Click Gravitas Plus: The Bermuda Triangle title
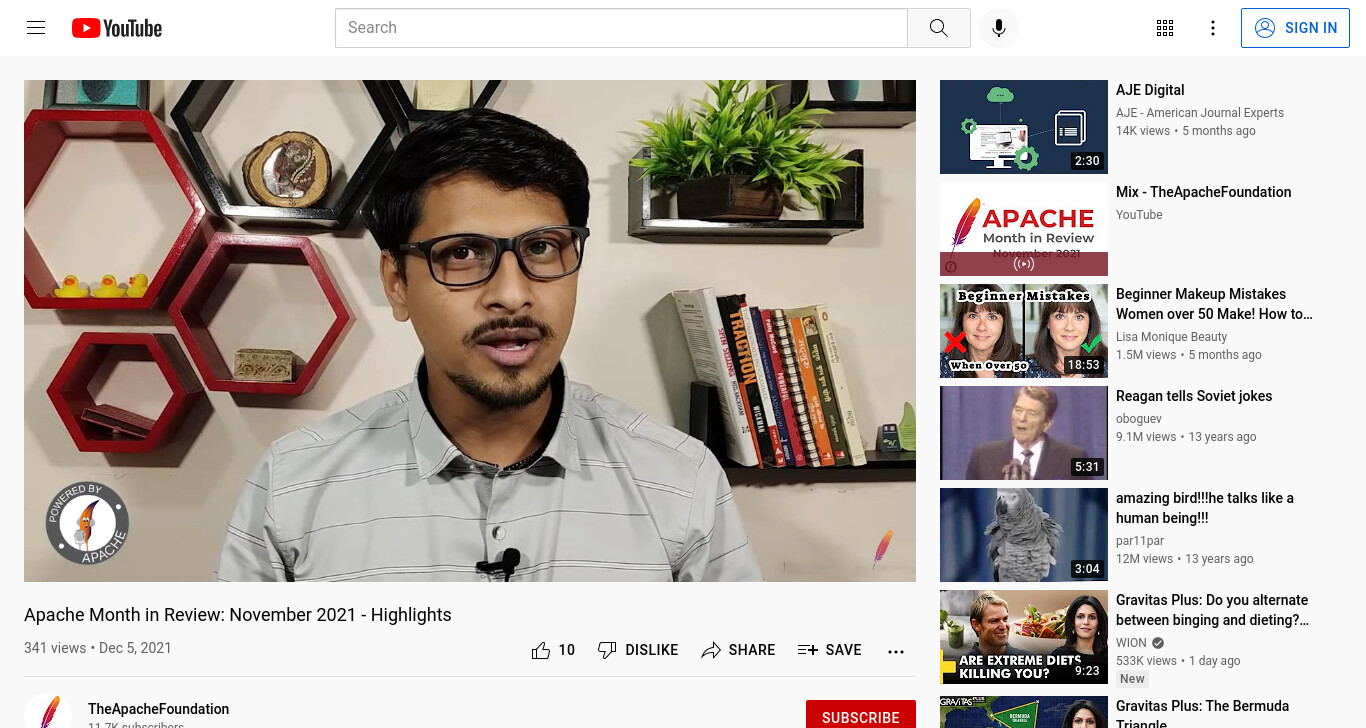 (1203, 714)
